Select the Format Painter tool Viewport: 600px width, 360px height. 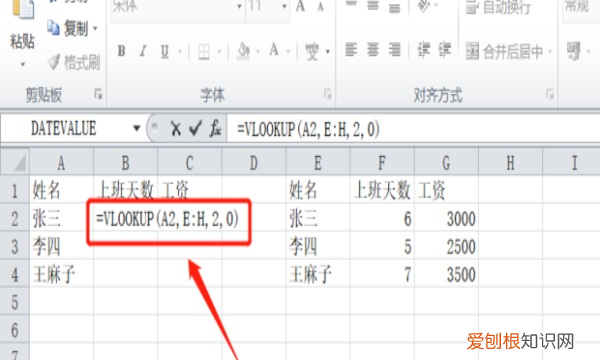[x=74, y=62]
